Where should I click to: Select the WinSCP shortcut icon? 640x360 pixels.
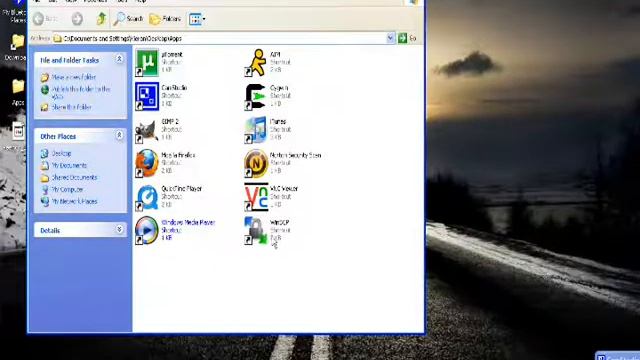click(256, 231)
